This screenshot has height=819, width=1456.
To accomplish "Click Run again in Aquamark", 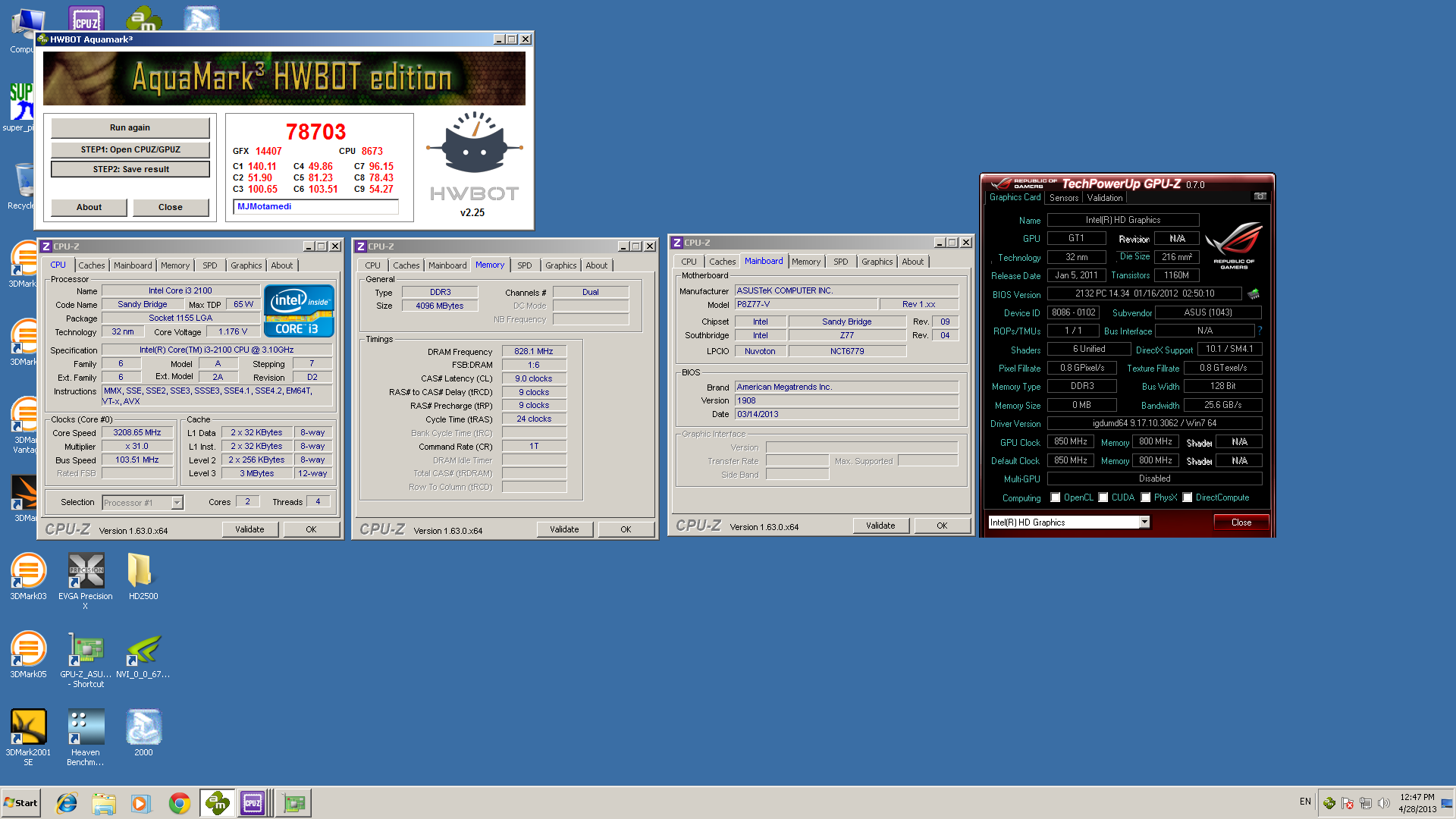I will pos(130,127).
